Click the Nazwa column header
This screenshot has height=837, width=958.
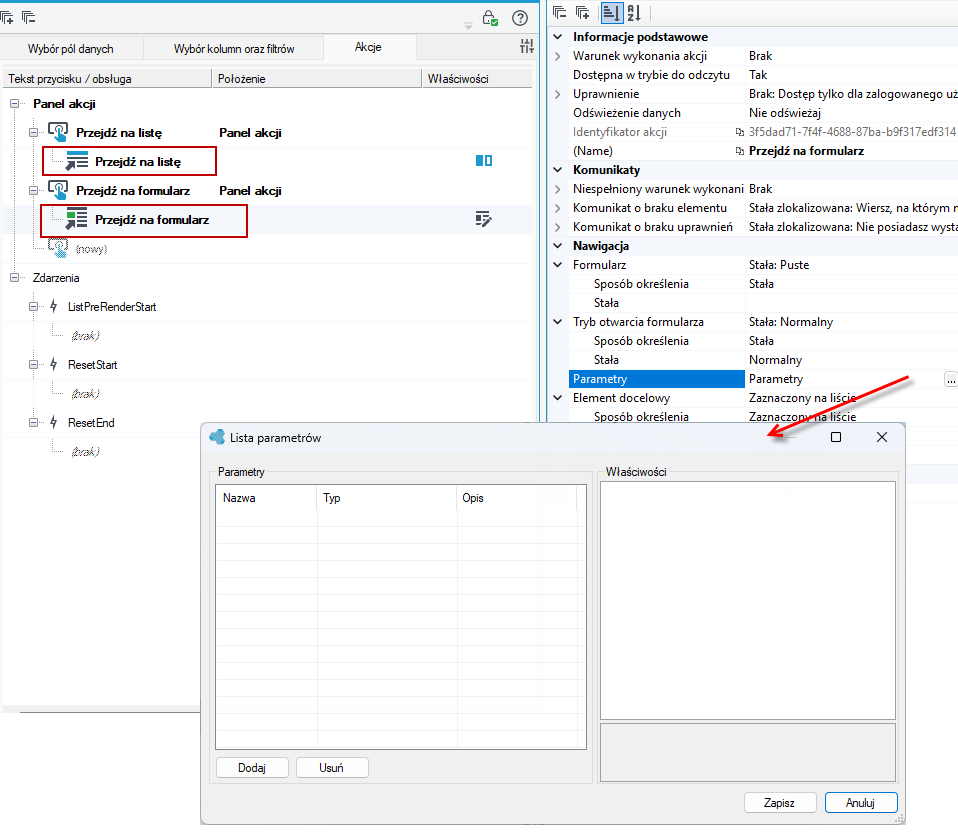(x=266, y=498)
